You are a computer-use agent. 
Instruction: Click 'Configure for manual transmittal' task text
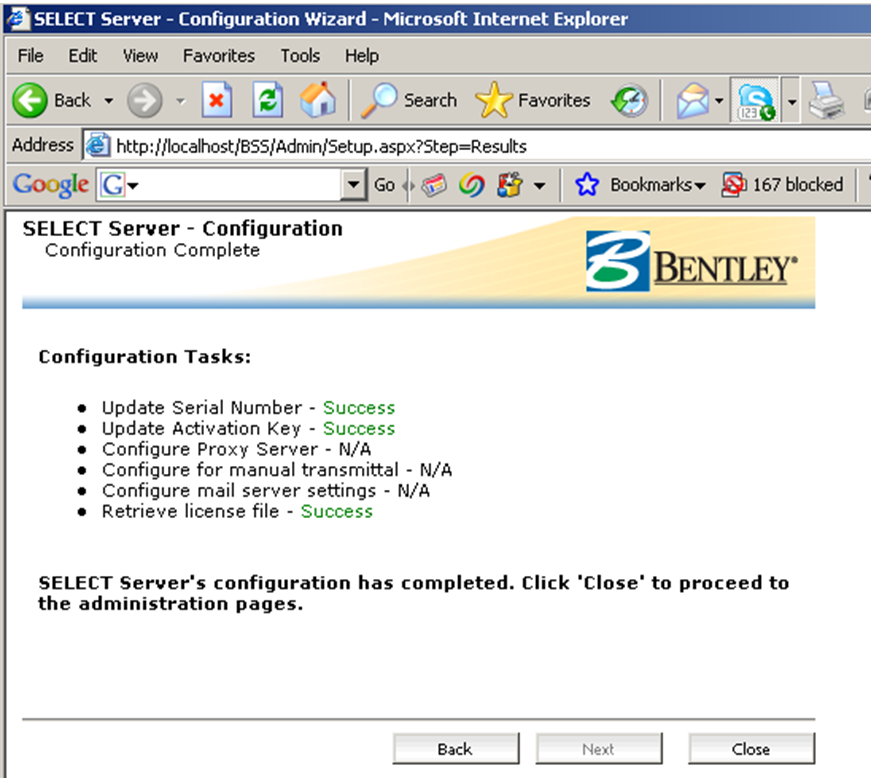251,469
